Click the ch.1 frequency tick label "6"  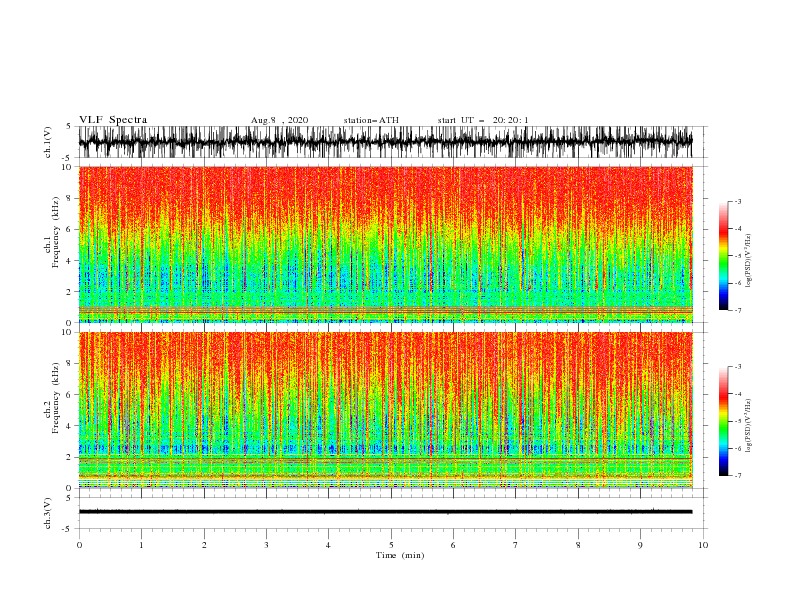(69, 229)
